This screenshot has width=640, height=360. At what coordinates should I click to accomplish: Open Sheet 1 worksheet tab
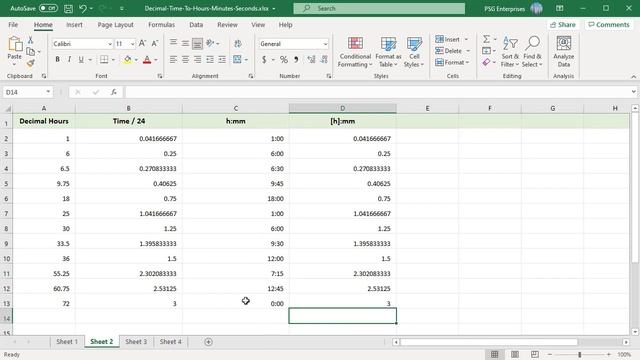tap(67, 342)
